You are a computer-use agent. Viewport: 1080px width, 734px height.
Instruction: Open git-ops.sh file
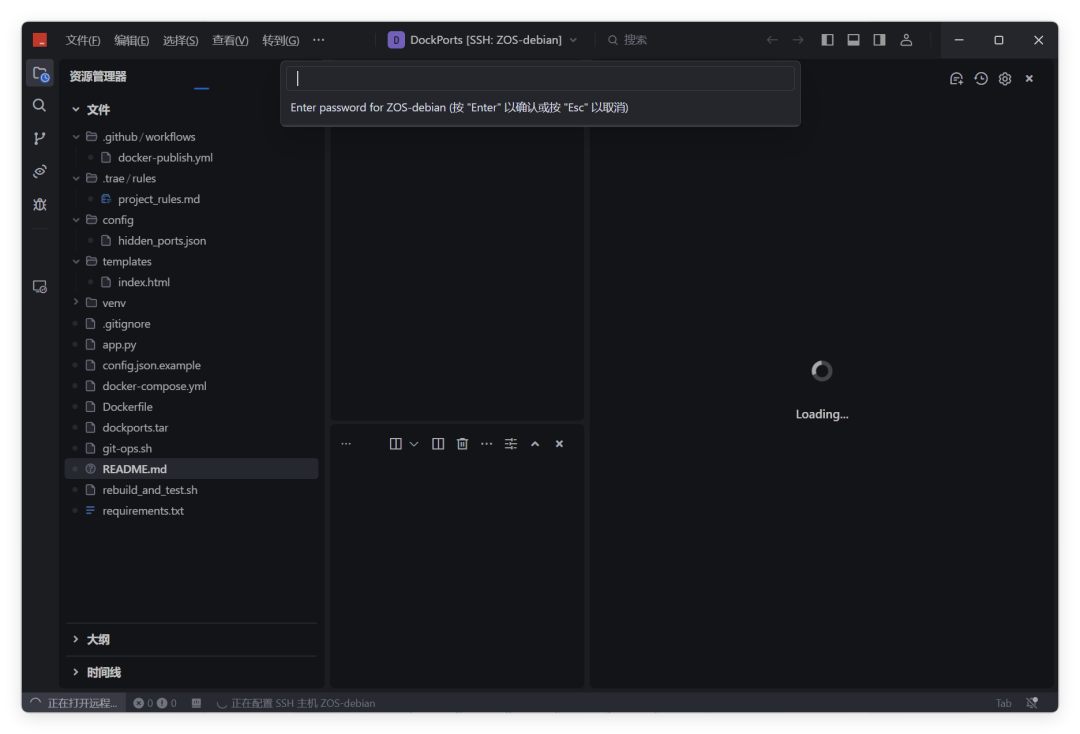click(127, 448)
